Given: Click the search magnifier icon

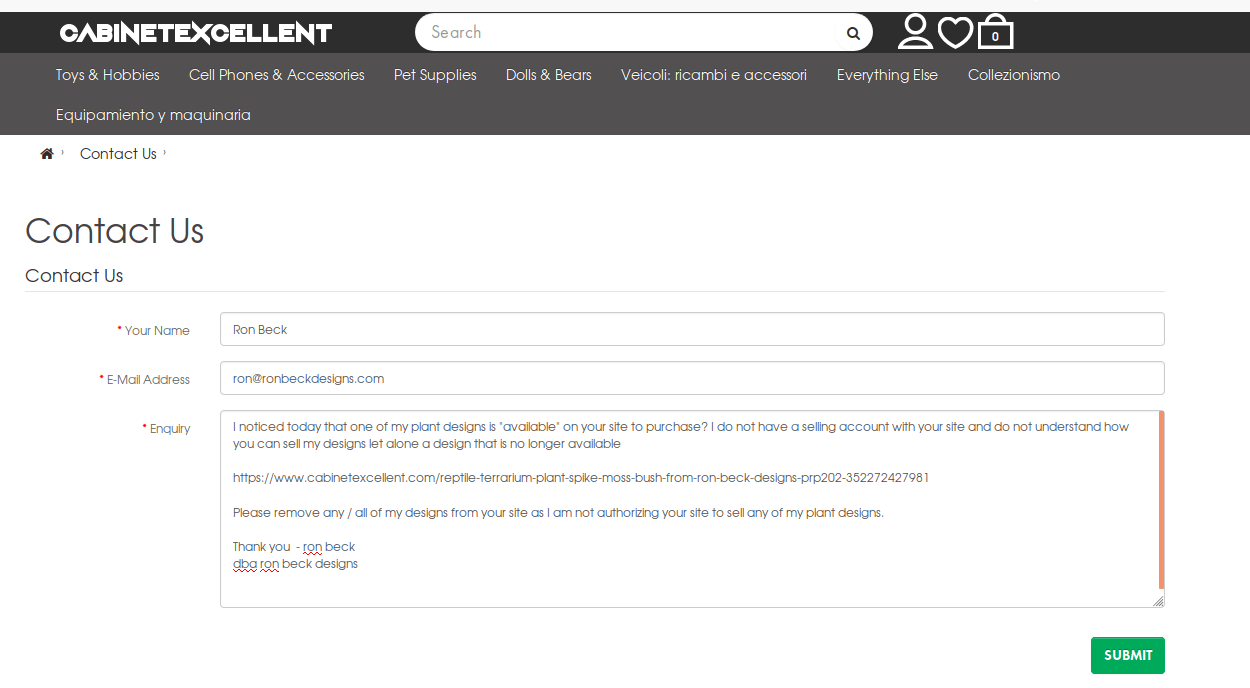Looking at the screenshot, I should pos(853,33).
